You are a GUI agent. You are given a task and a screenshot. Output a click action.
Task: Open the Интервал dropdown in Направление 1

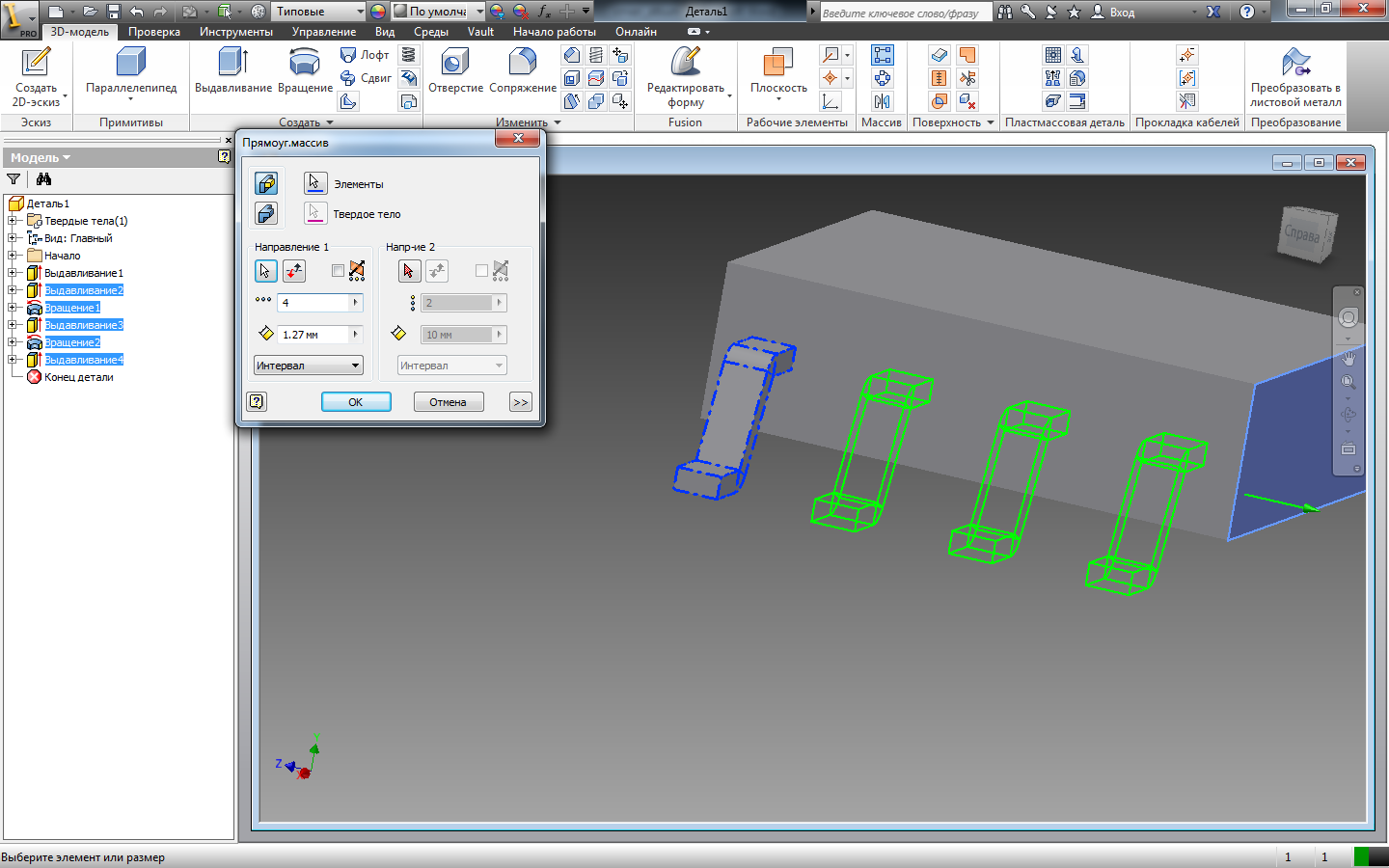point(309,366)
